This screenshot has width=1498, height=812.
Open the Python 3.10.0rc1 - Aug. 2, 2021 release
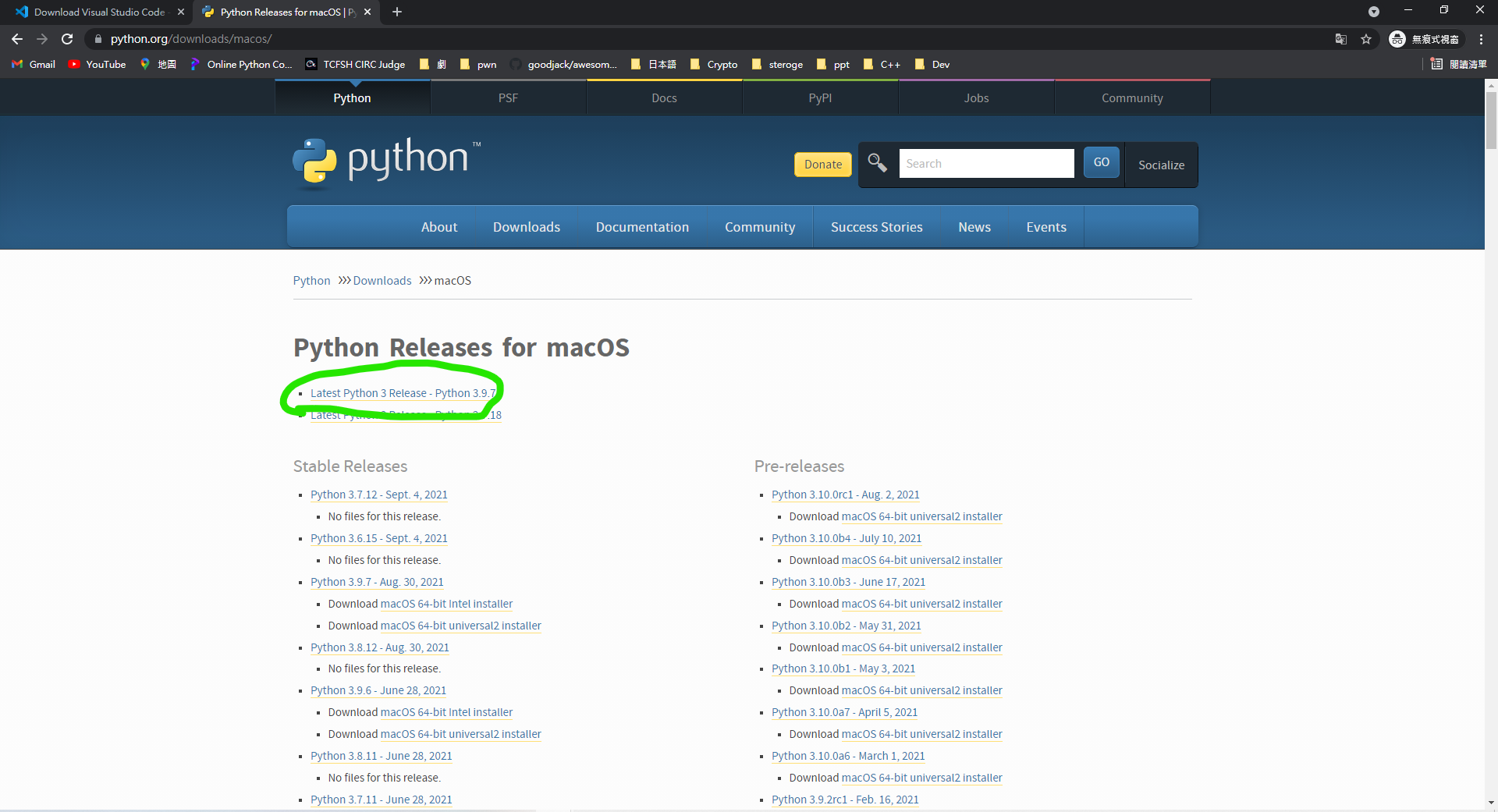[846, 495]
